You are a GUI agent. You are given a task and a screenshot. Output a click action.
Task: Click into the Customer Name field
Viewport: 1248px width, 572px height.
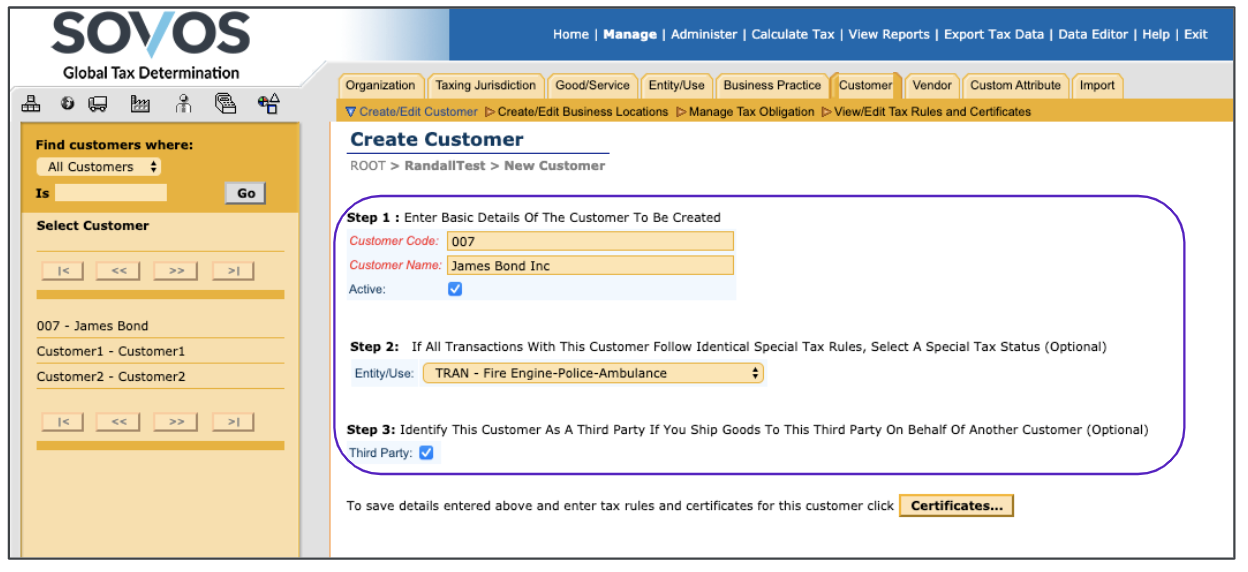tap(590, 266)
